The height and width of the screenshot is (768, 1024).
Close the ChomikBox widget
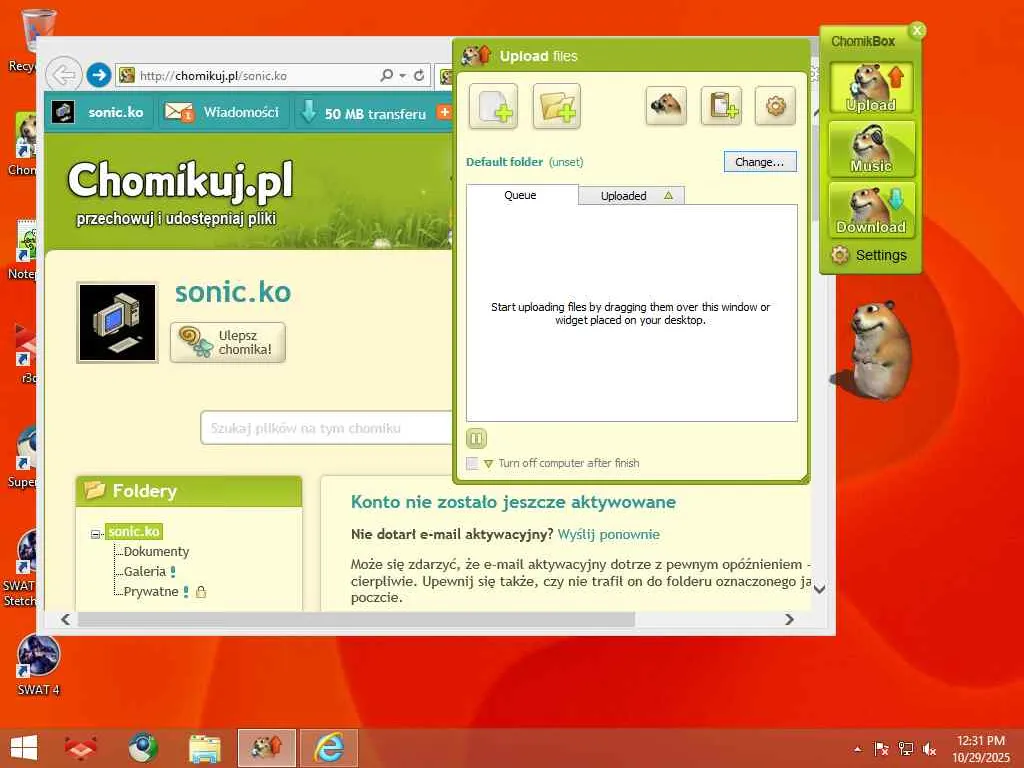point(917,30)
